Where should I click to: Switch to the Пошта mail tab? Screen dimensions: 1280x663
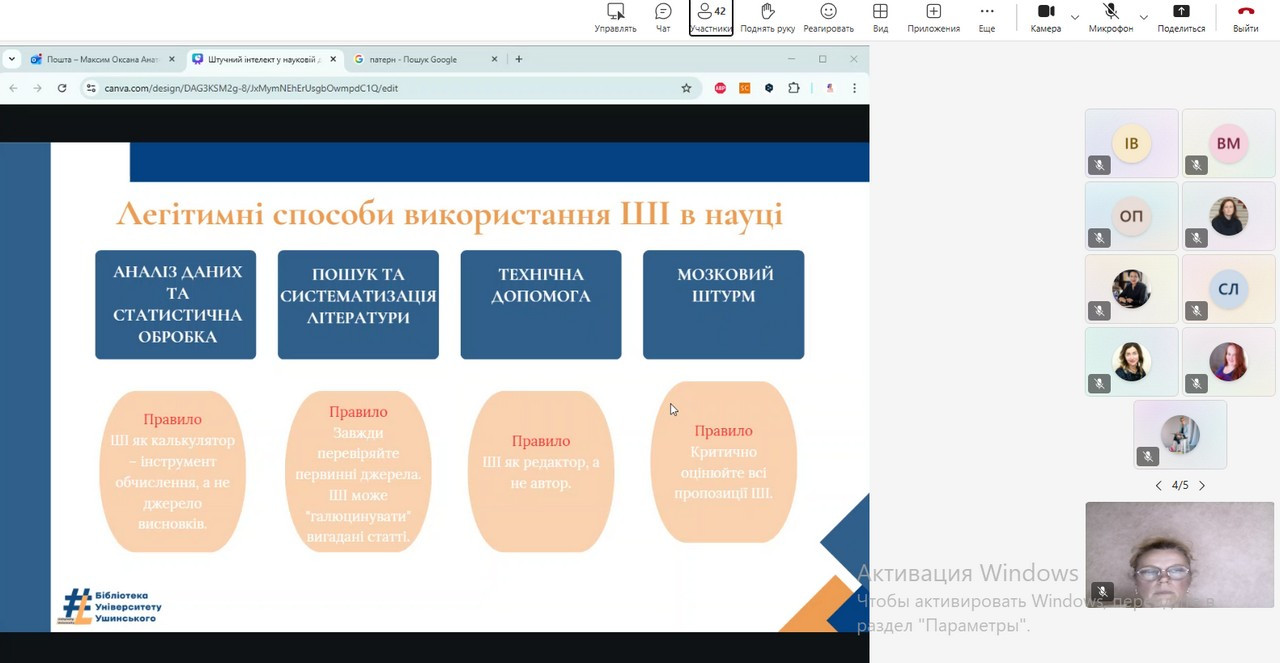point(100,59)
